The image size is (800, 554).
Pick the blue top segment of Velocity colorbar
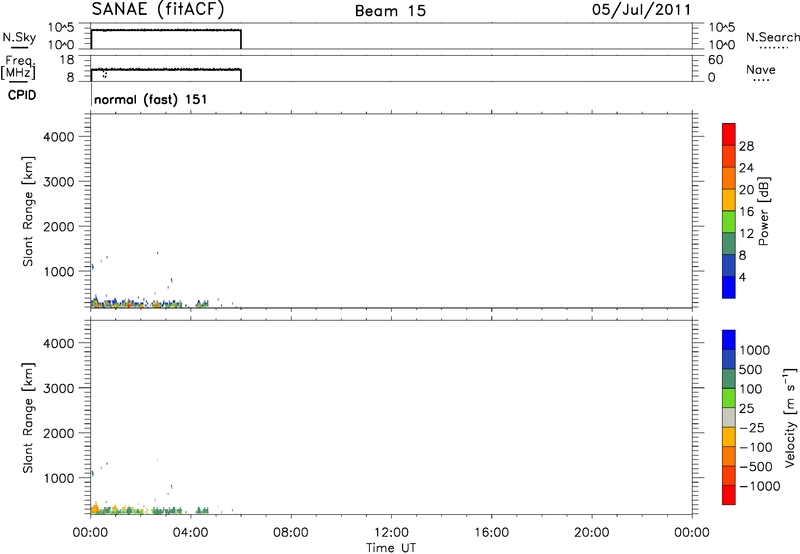click(x=729, y=340)
